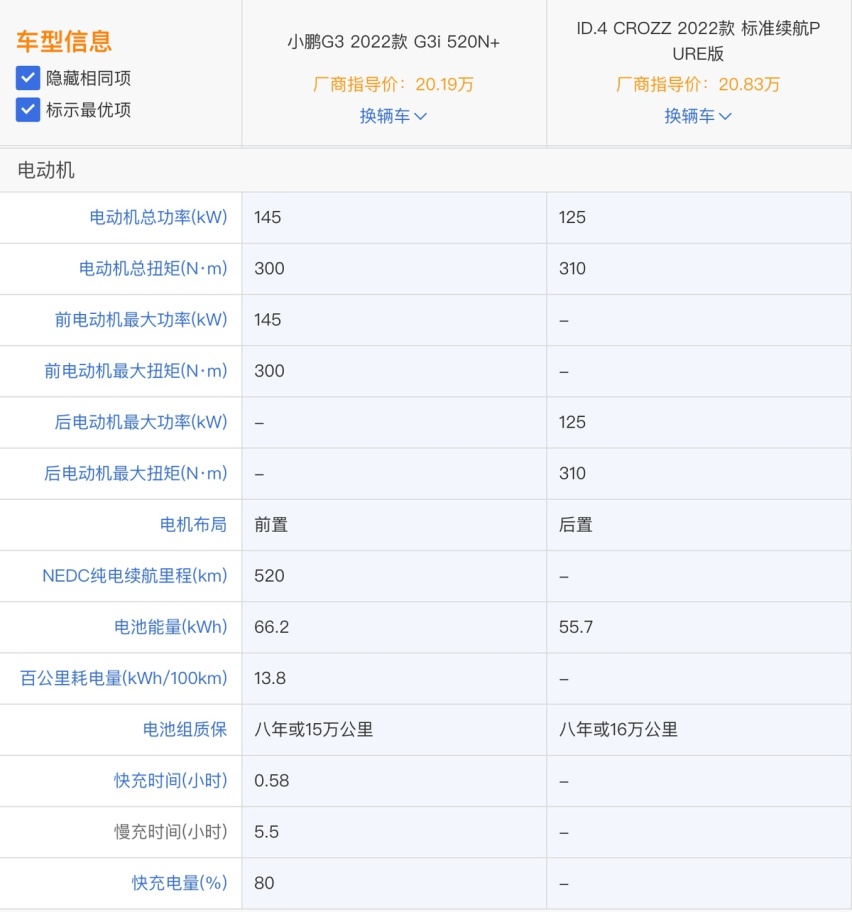Open 换辆车 dropdown under 小鹏G3

(394, 116)
